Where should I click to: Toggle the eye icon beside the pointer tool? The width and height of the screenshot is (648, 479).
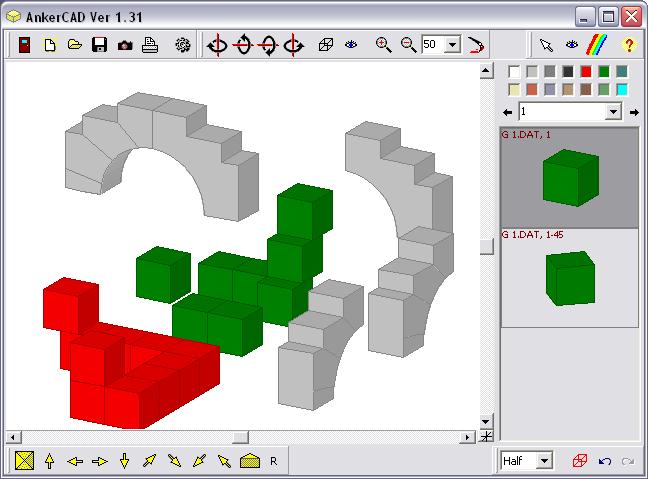click(x=572, y=44)
